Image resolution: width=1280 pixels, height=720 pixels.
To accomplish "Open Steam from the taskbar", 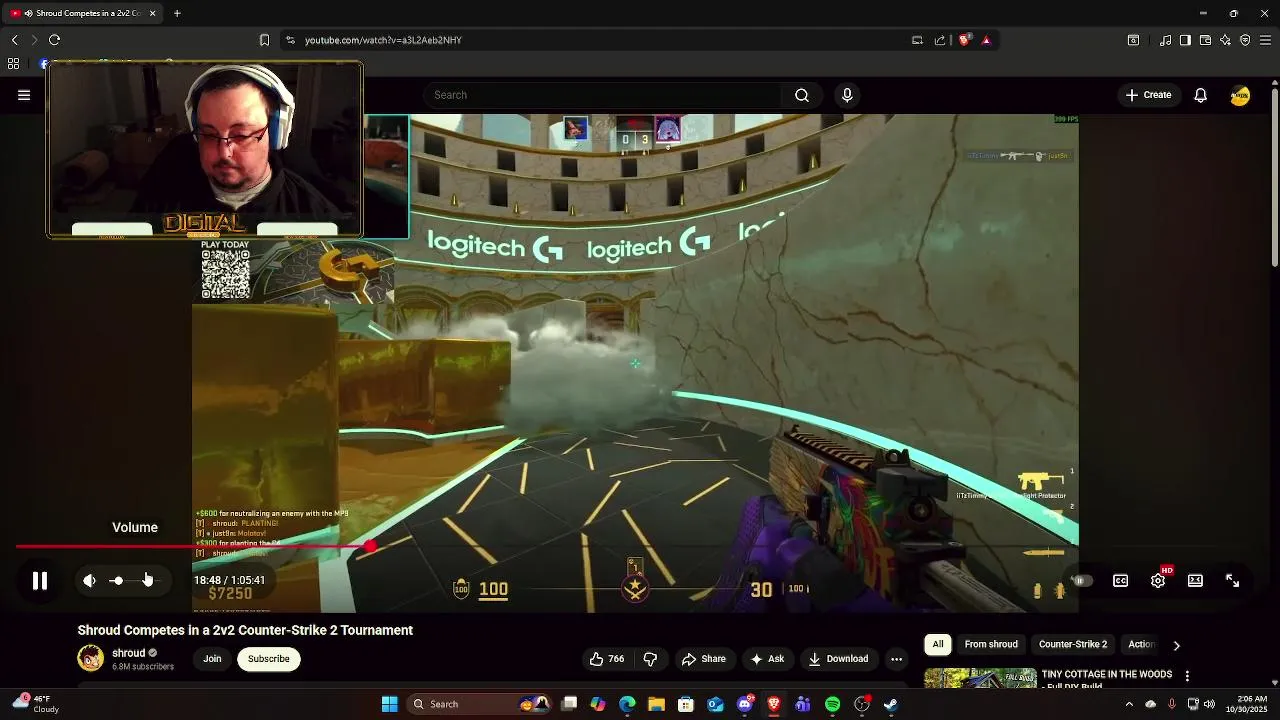I will click(890, 704).
